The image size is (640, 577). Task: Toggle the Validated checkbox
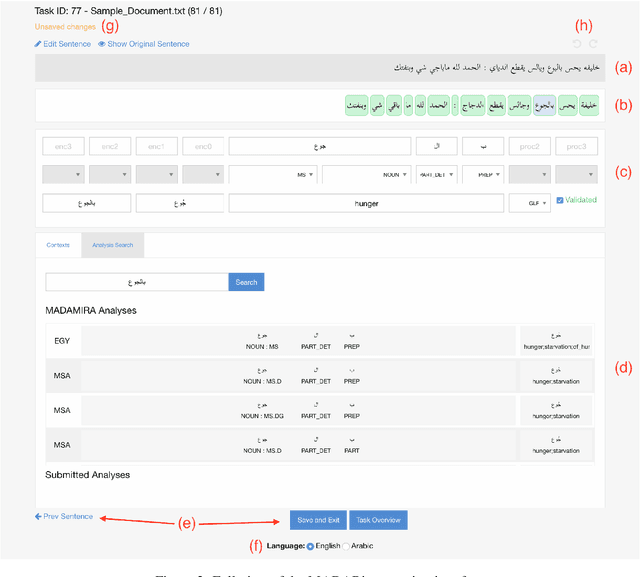[560, 200]
